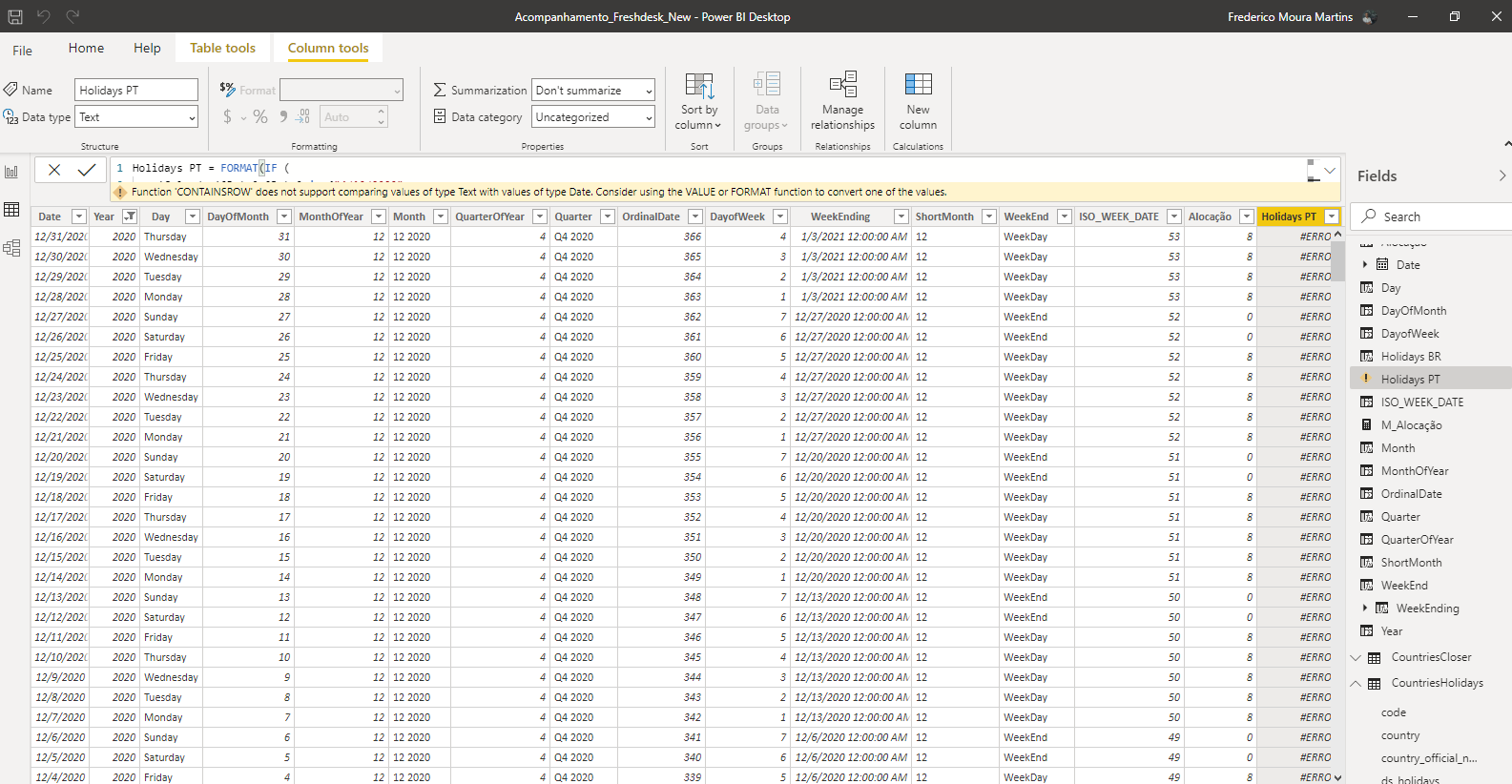Click user account avatar icon
Screen dimensions: 1512x784
(x=1370, y=16)
